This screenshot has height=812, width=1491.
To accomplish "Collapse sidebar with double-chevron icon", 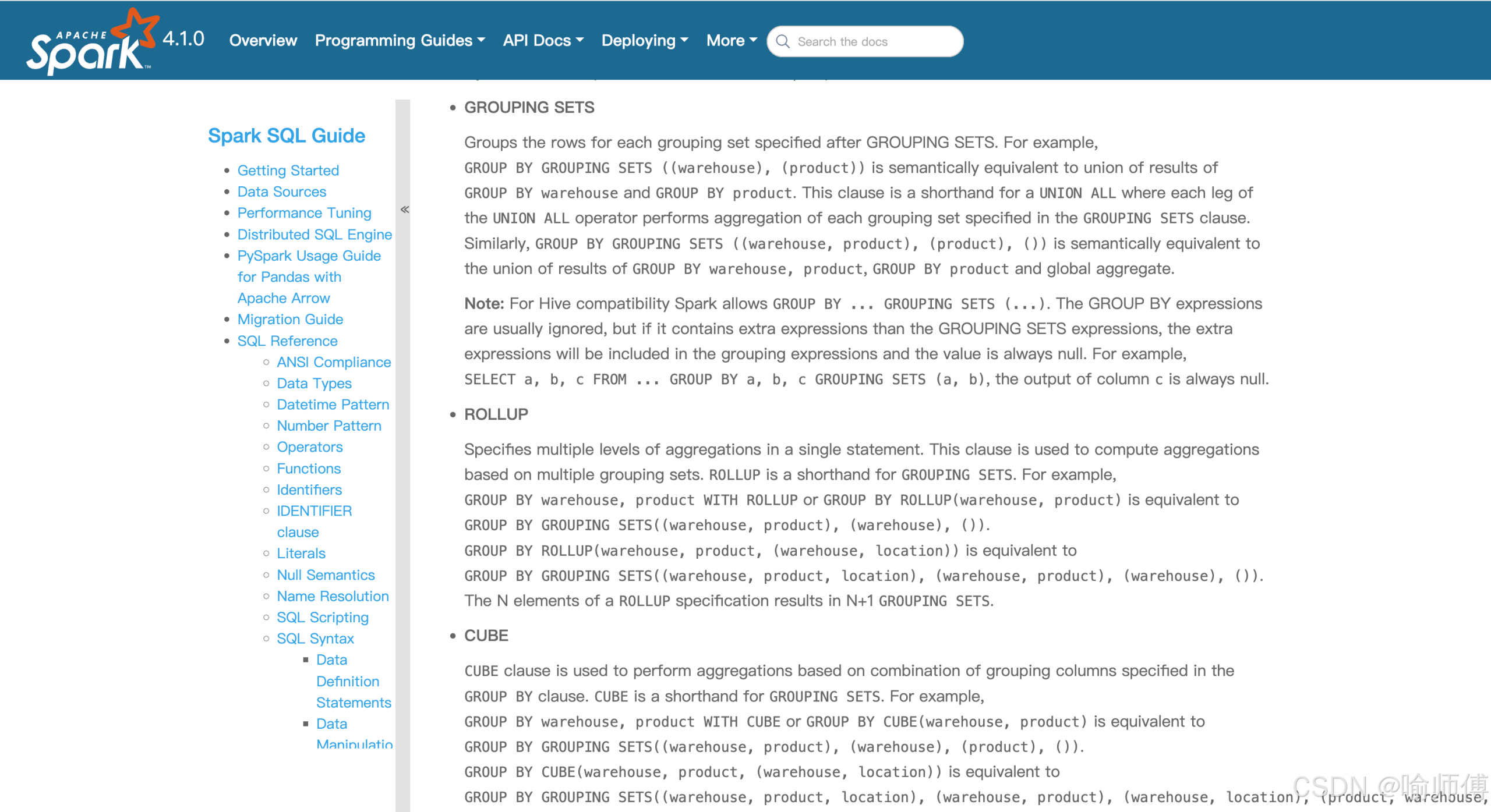I will tap(405, 210).
